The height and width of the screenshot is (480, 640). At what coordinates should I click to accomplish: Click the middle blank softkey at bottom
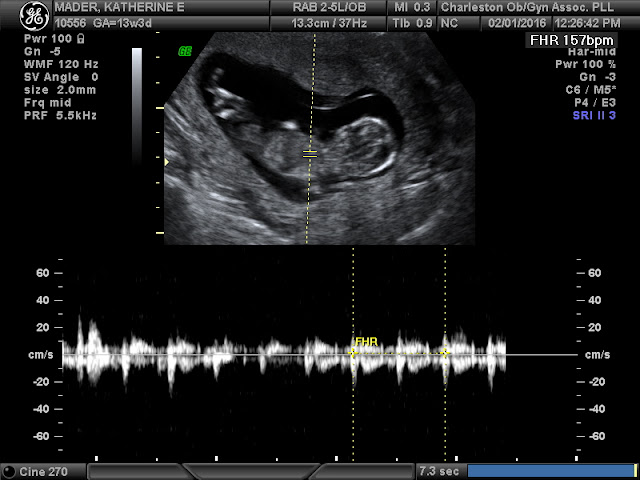[251, 471]
